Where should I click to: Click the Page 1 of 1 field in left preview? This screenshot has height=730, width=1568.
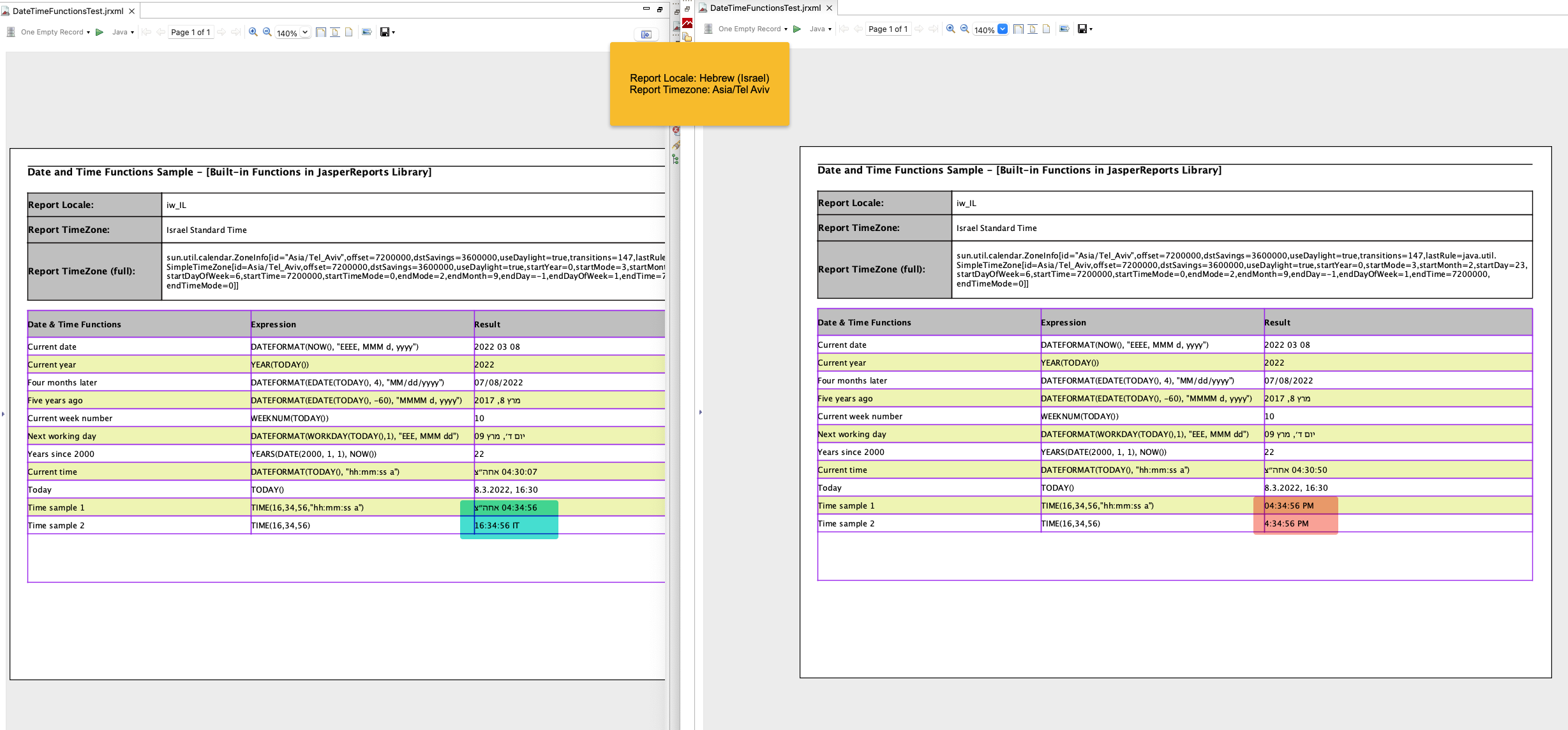click(190, 32)
